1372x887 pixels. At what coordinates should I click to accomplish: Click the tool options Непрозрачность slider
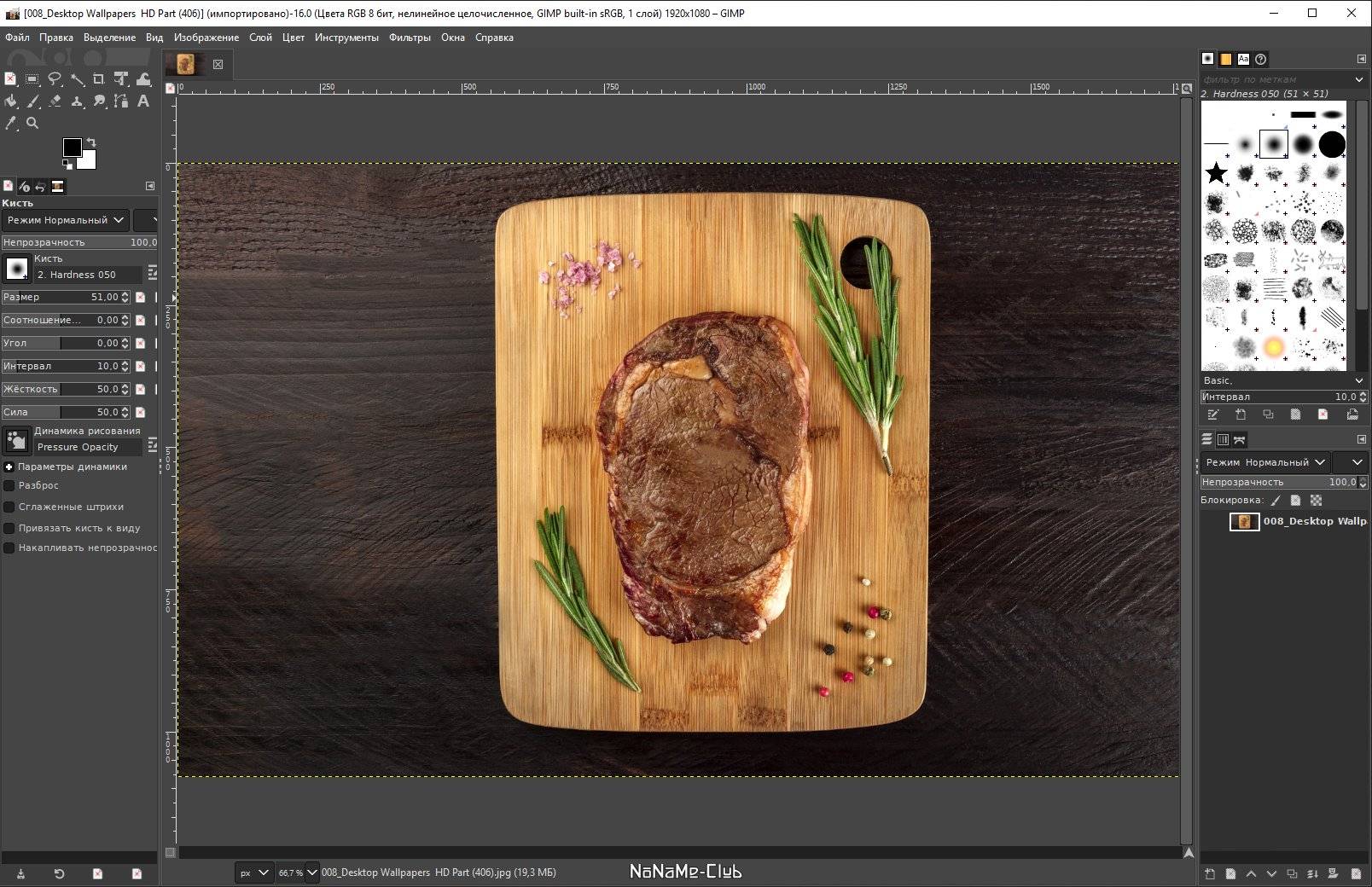click(x=79, y=242)
